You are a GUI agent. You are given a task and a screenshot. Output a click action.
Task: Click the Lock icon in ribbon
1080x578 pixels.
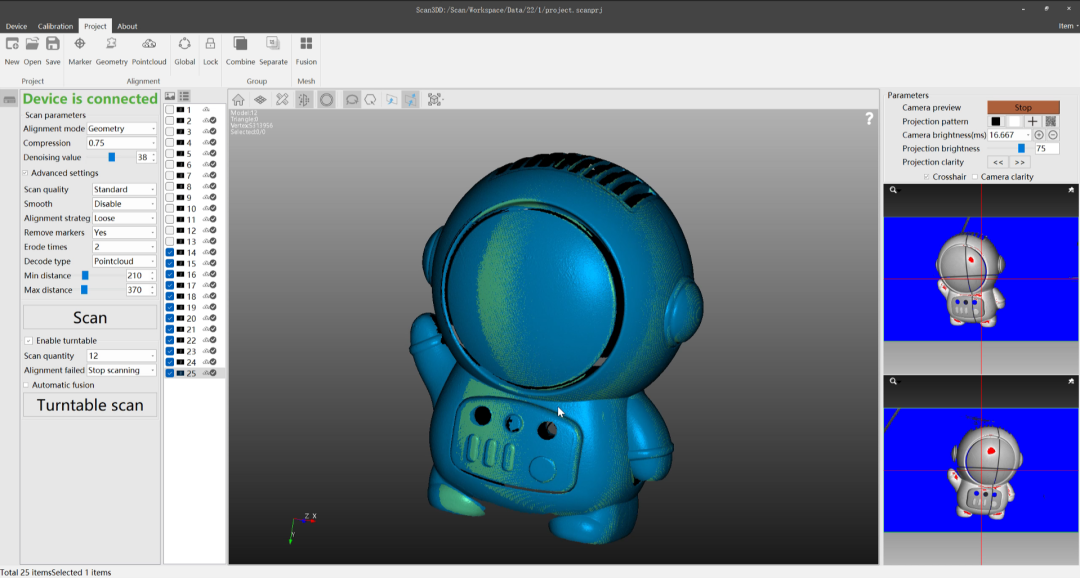pyautogui.click(x=210, y=45)
